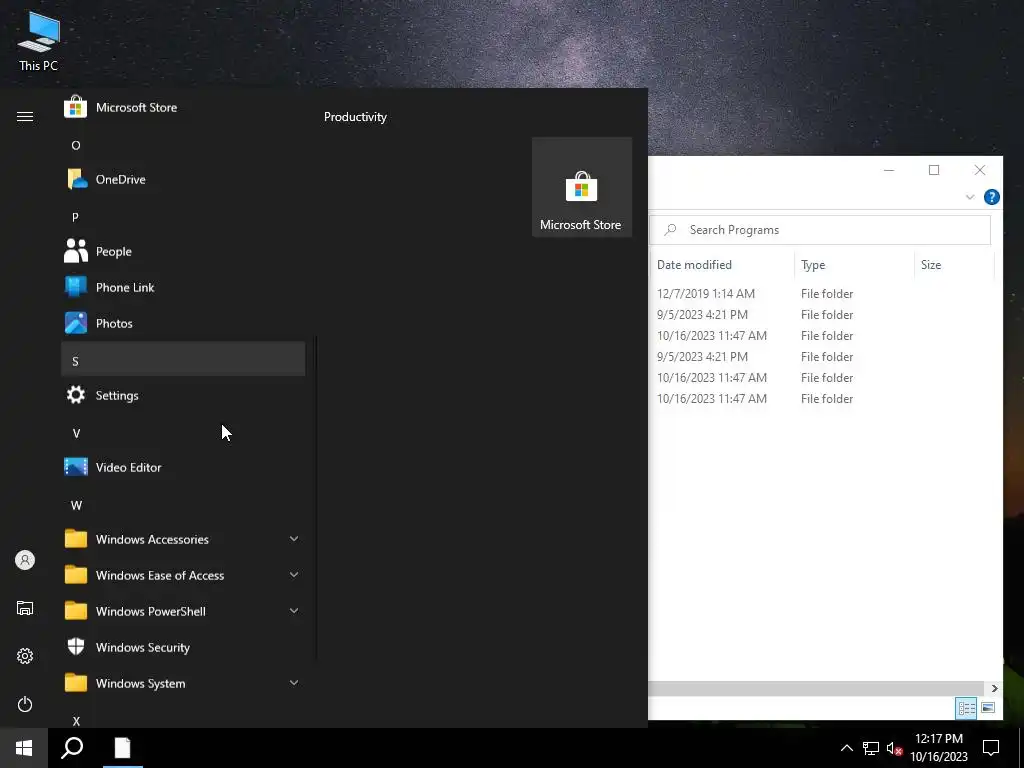Viewport: 1024px width, 768px height.
Task: Maximize the Explorer window
Action: [x=934, y=170]
